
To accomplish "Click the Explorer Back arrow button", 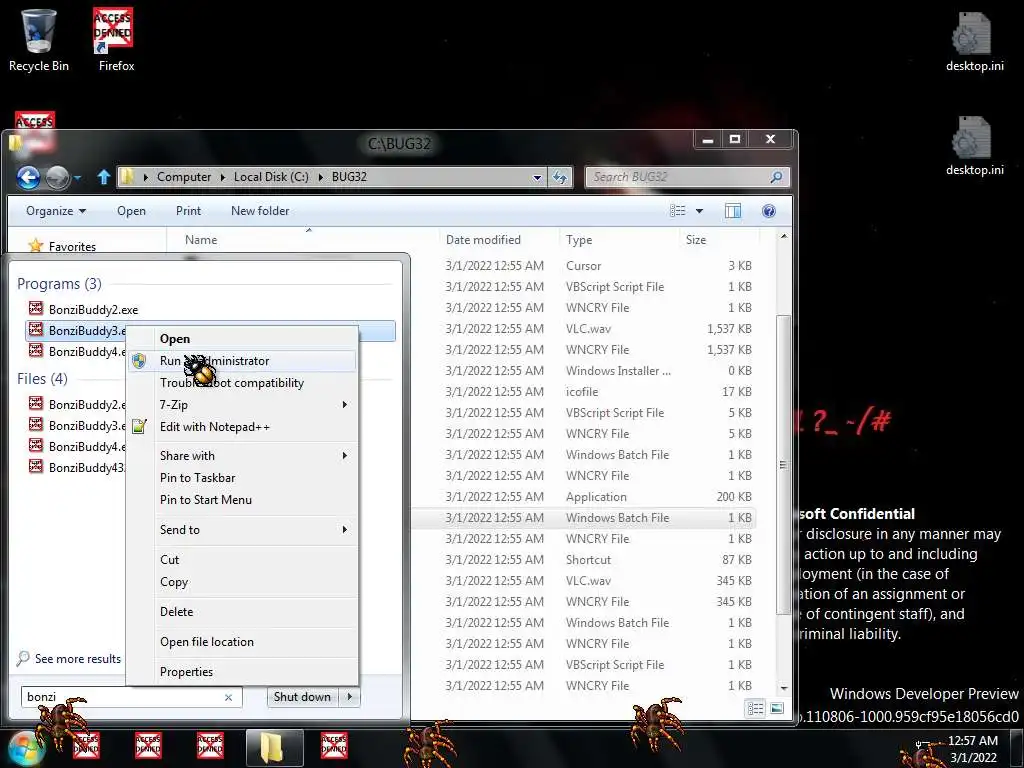I will coord(28,177).
